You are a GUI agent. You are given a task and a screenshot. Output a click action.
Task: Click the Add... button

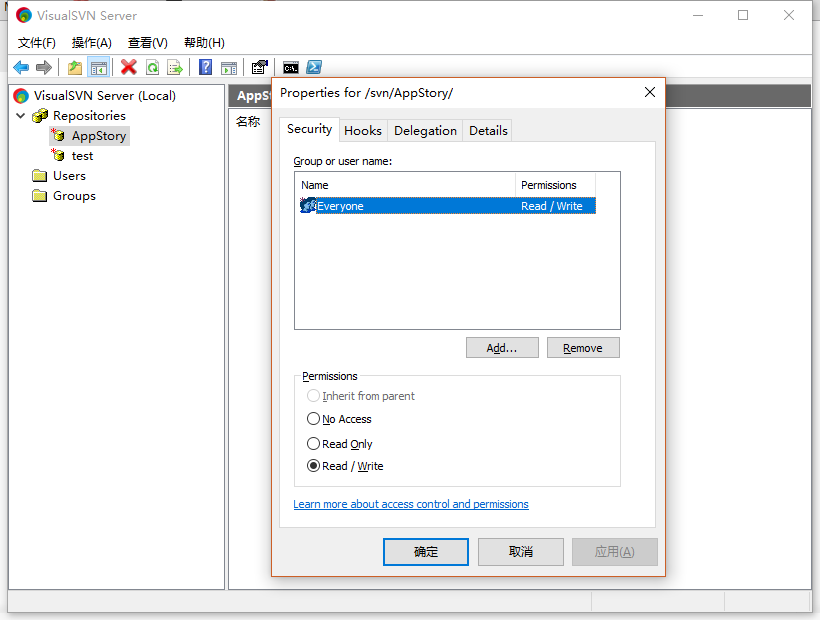click(x=502, y=348)
